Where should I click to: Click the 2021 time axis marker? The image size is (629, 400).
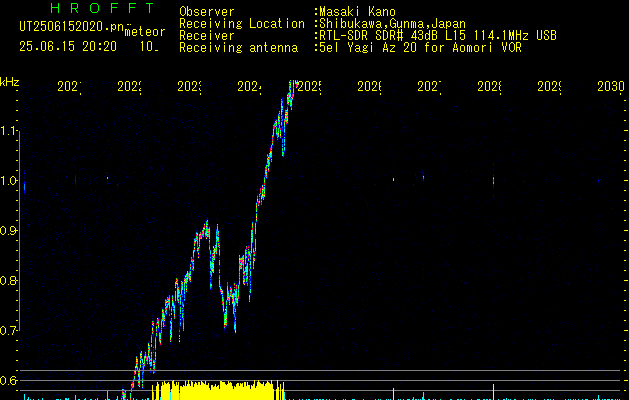tap(69, 86)
